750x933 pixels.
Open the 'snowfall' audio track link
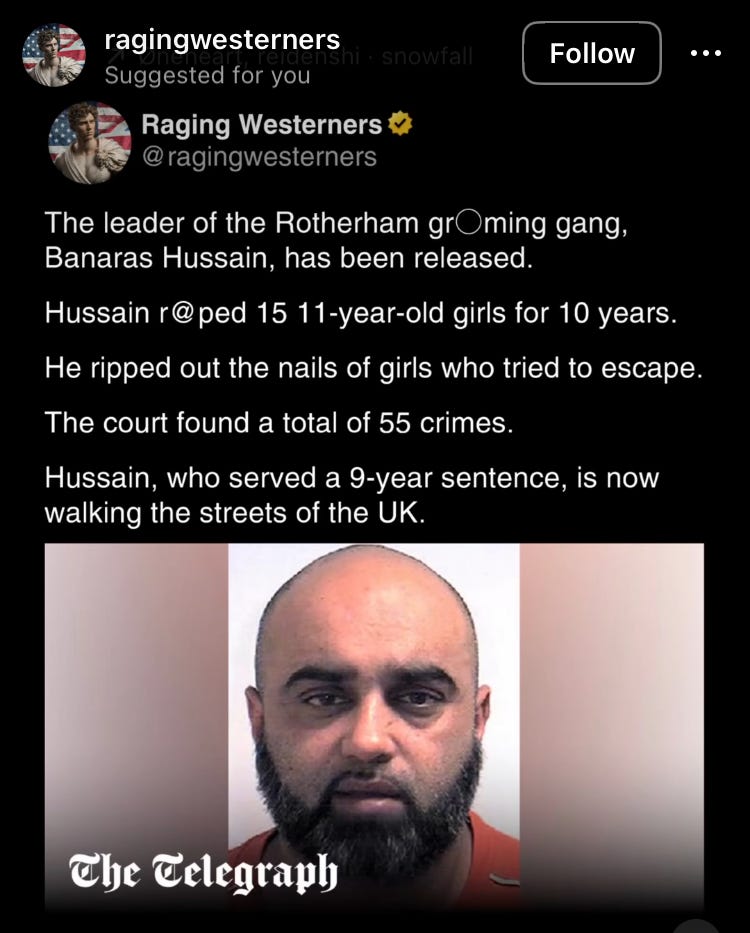[427, 56]
